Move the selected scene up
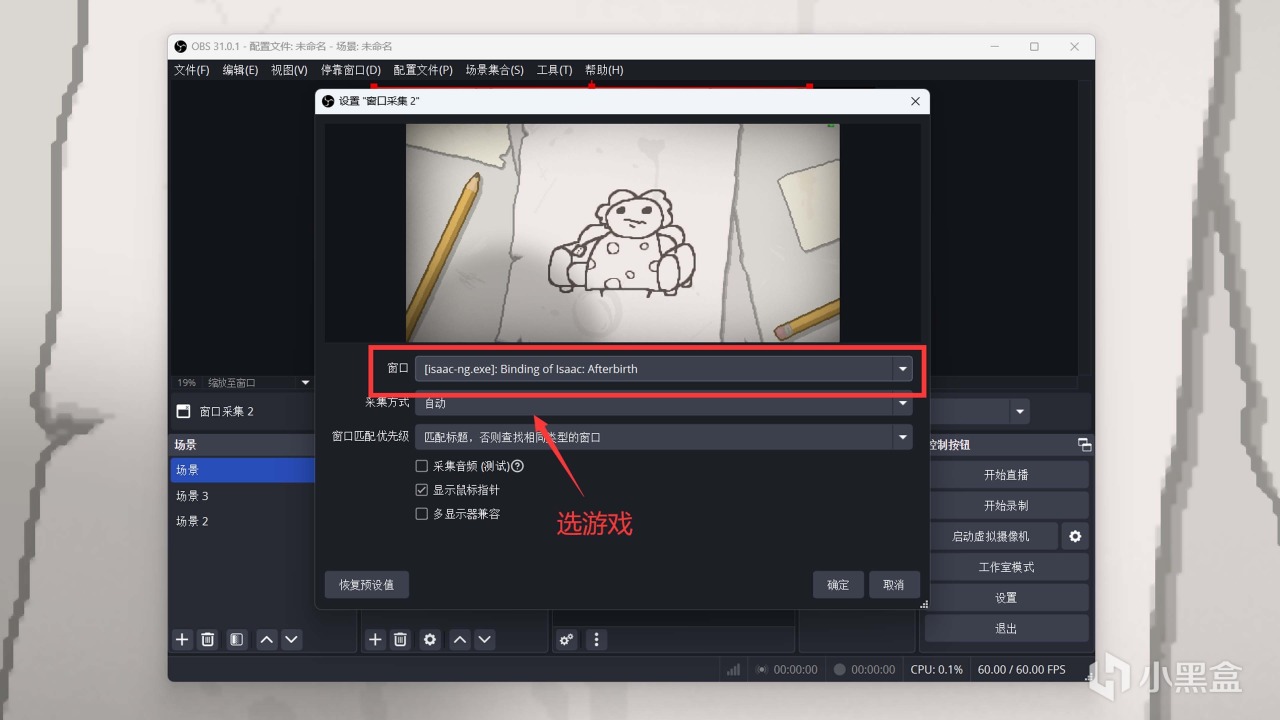This screenshot has height=720, width=1280. pyautogui.click(x=267, y=639)
